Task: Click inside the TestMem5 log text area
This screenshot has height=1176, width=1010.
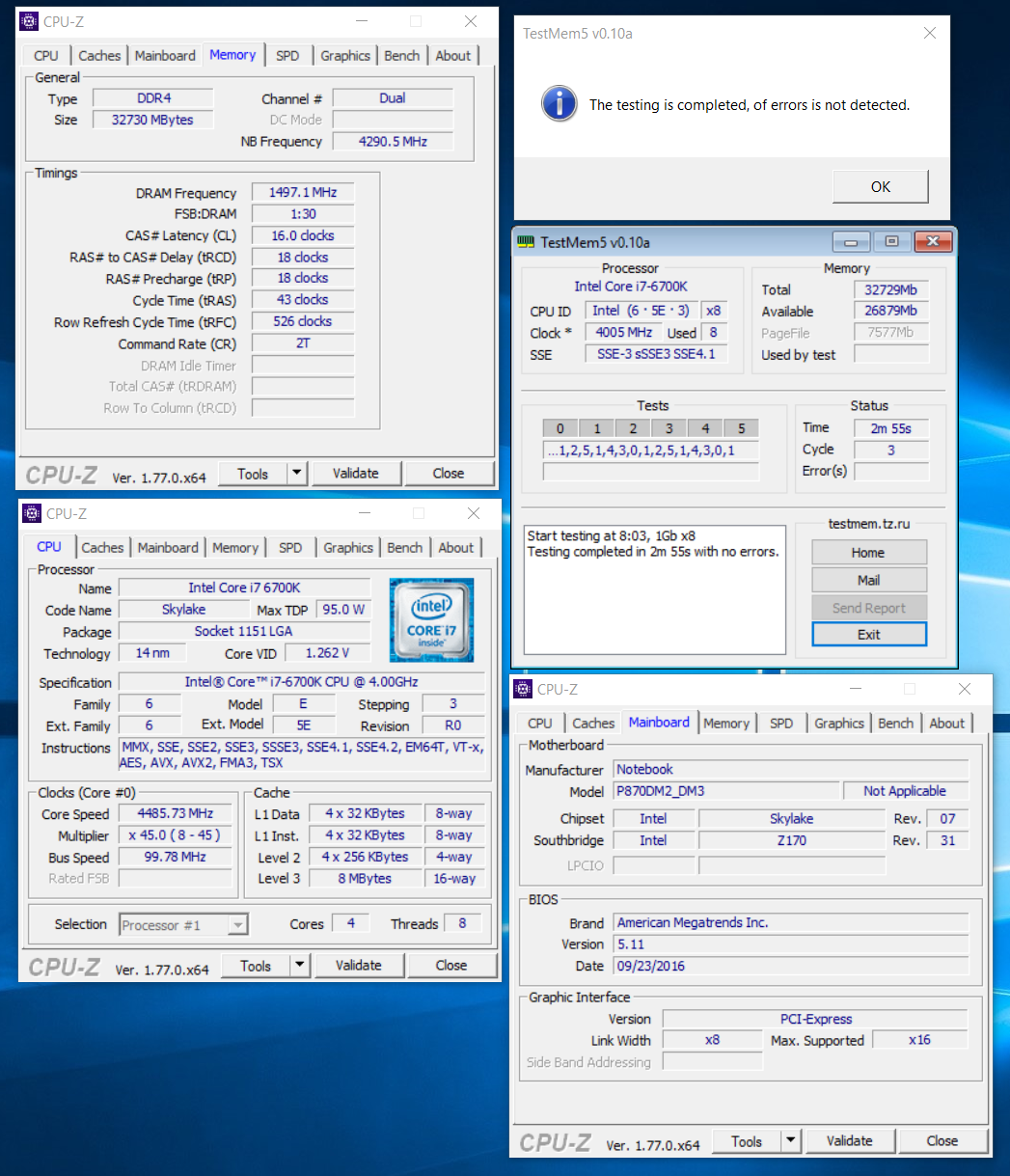Action: 655,590
